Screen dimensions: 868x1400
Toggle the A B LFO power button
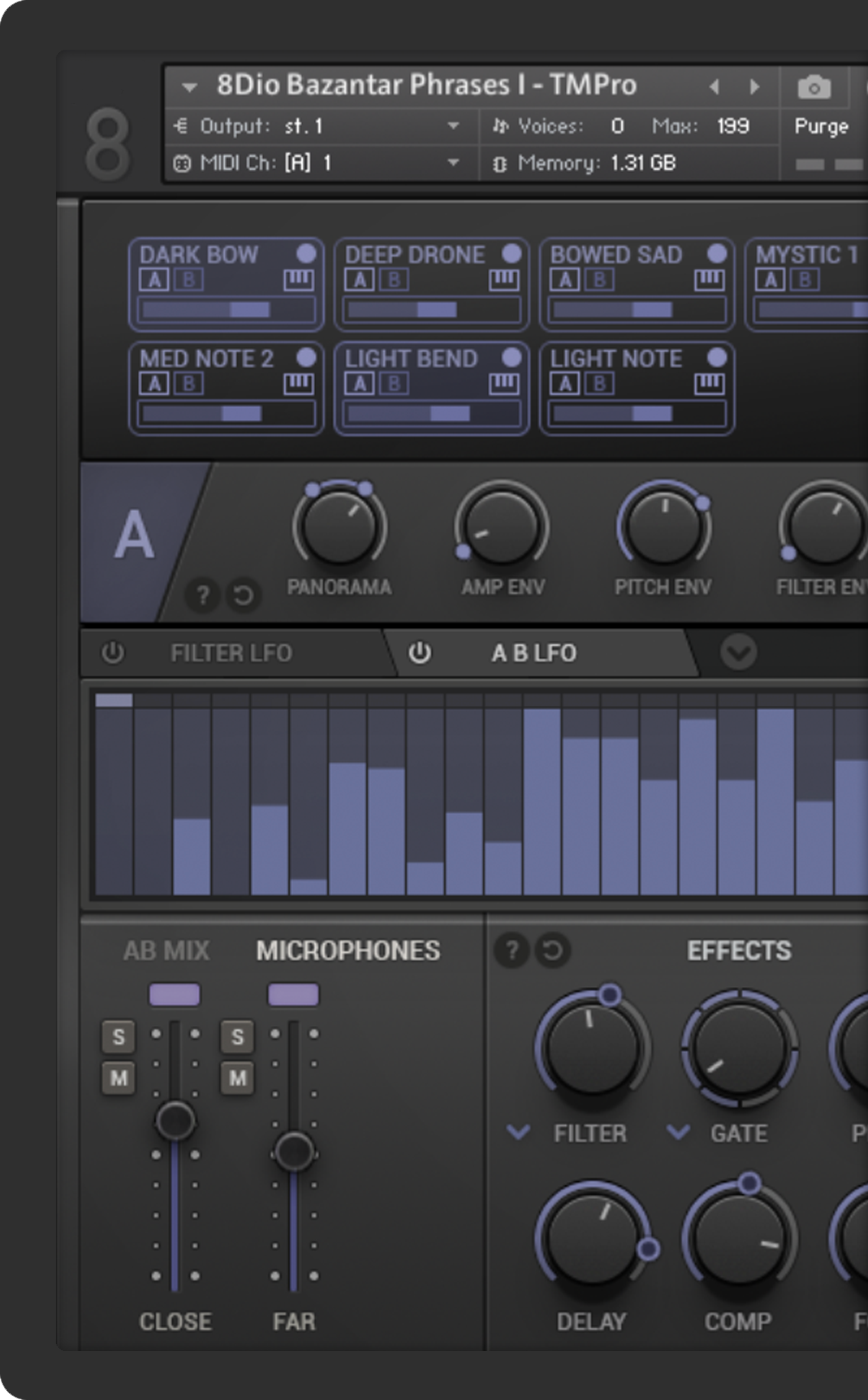click(419, 653)
